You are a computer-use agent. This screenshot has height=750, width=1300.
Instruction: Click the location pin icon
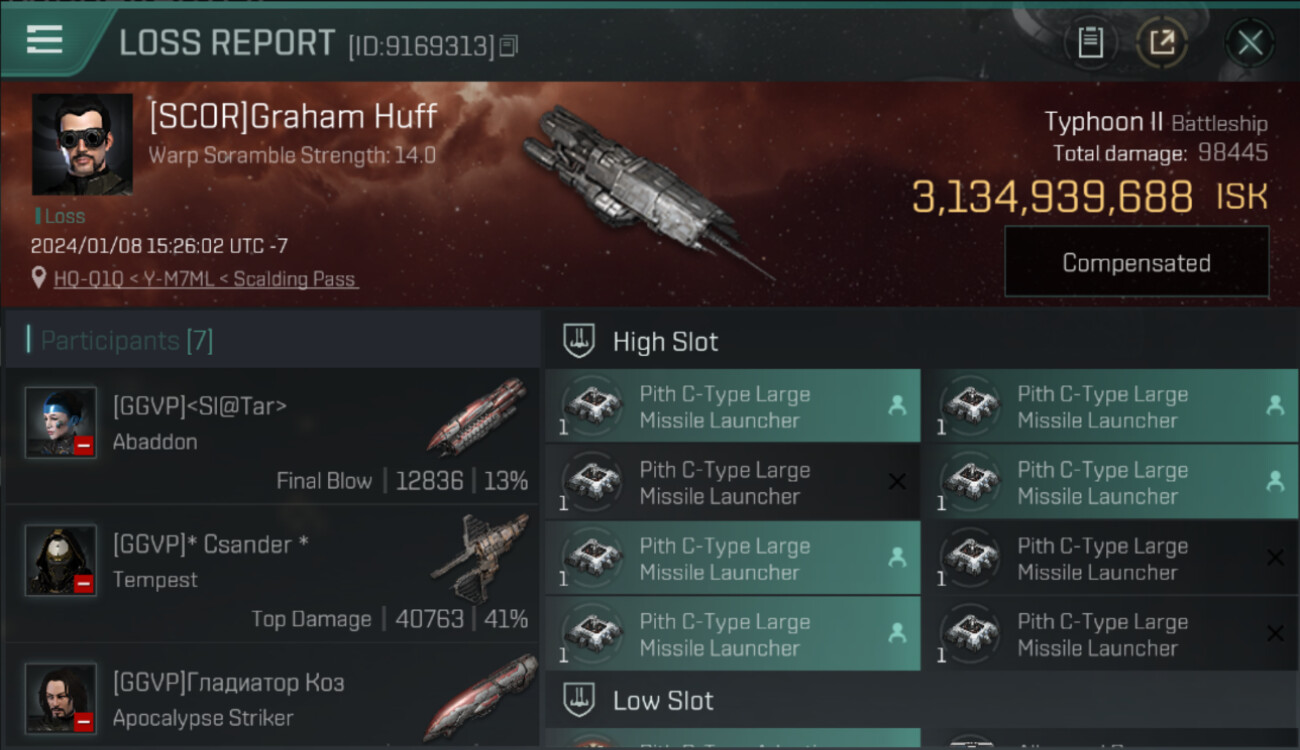39,279
